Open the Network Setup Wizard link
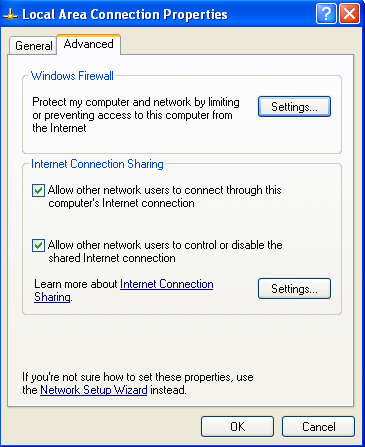The image size is (365, 447). pos(94,390)
